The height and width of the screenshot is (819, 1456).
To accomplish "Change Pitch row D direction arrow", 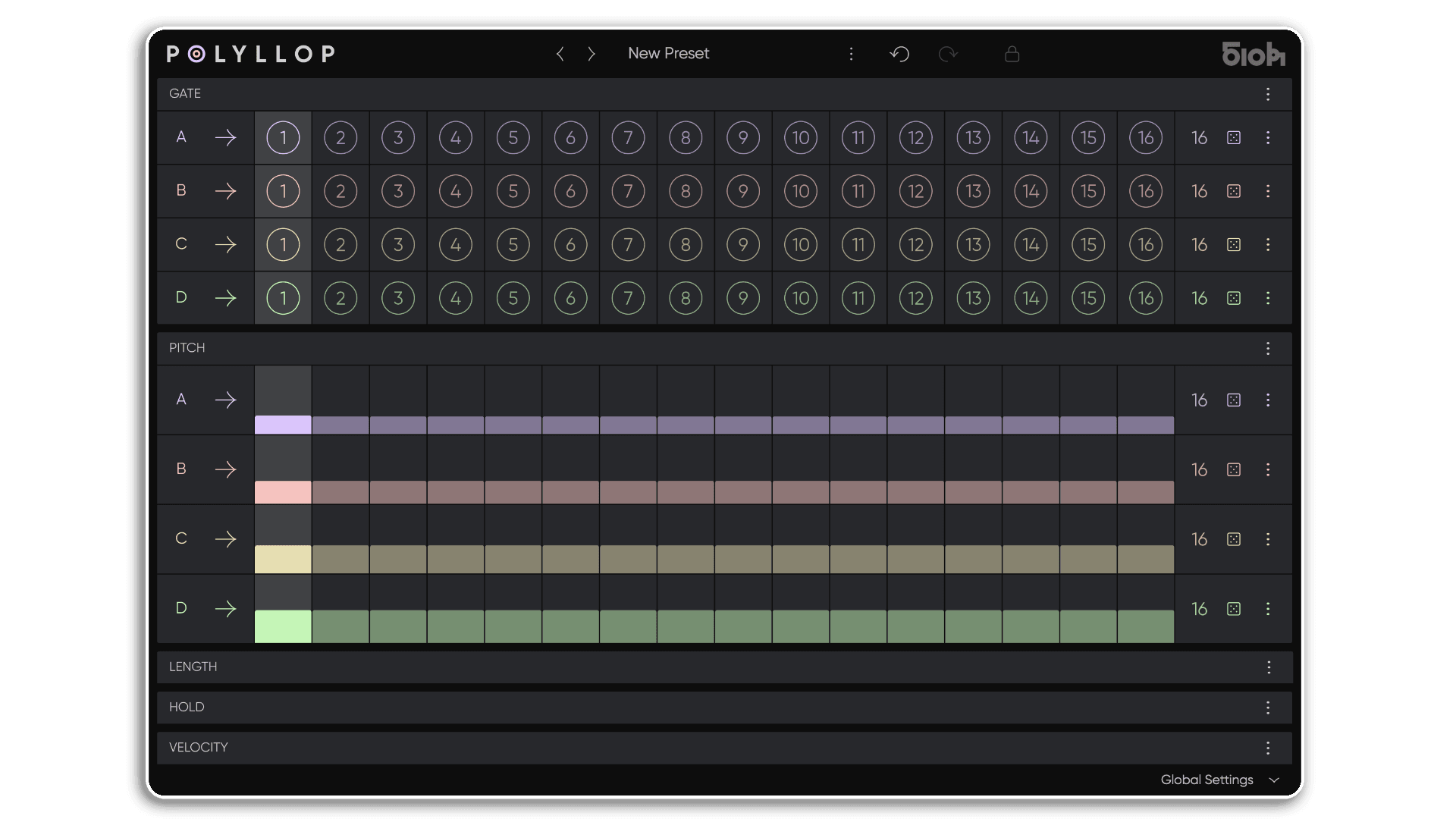I will click(x=225, y=609).
